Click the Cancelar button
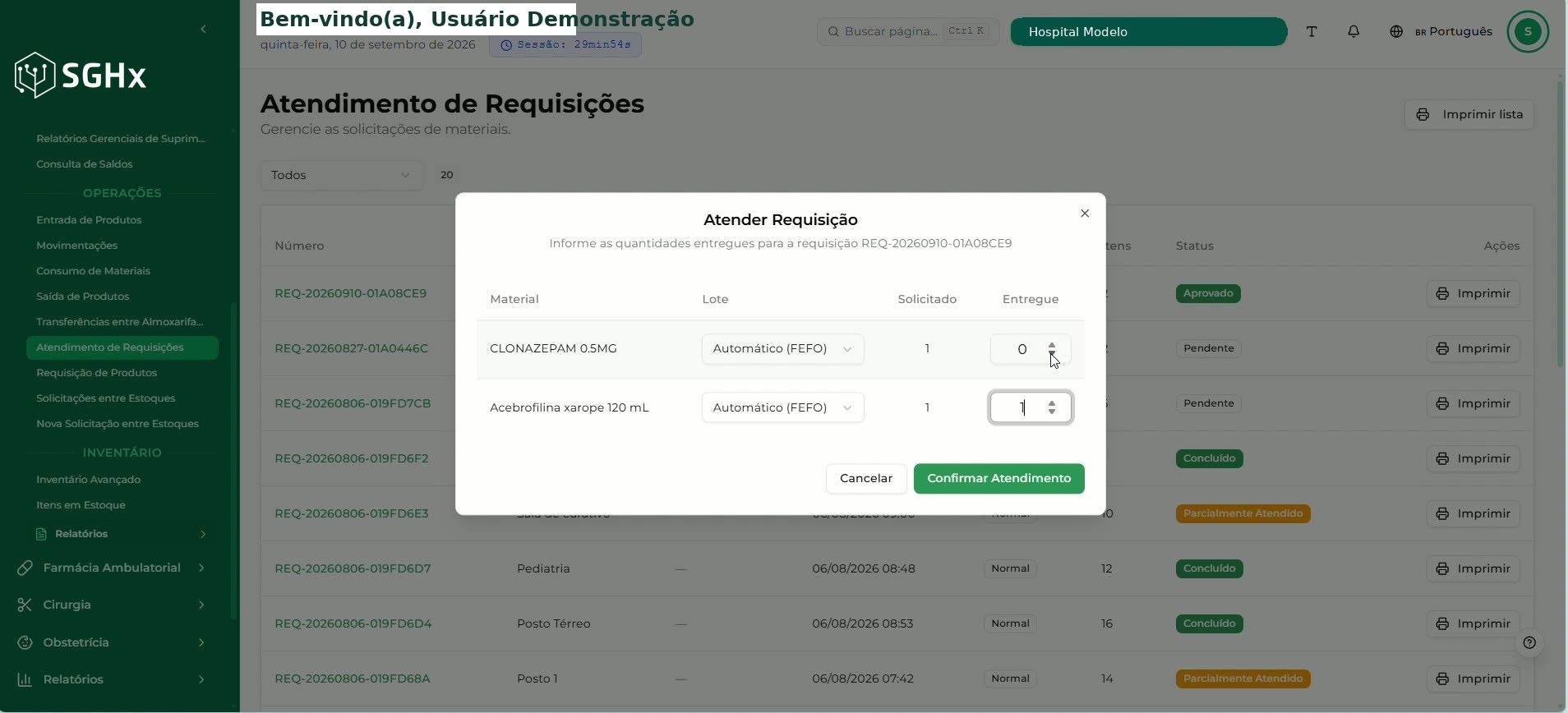This screenshot has height=713, width=1568. pyautogui.click(x=865, y=478)
